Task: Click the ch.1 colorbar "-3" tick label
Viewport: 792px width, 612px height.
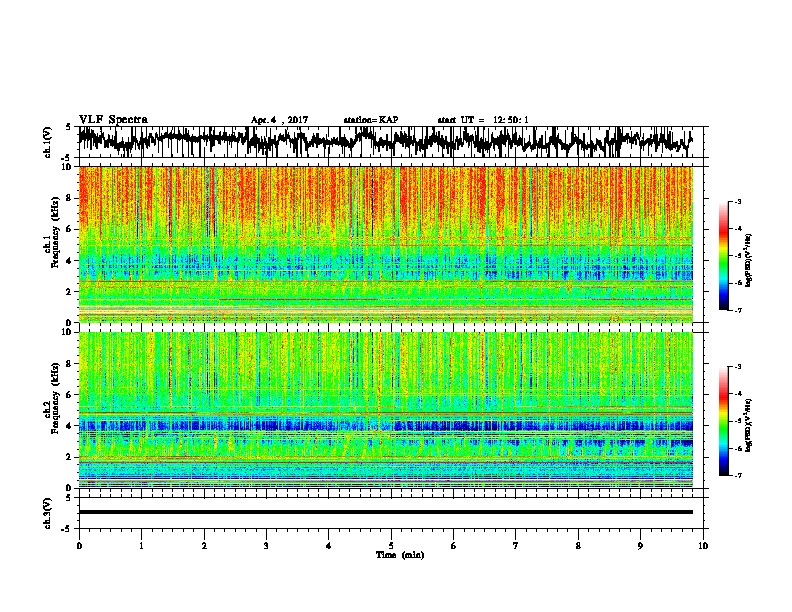Action: click(x=738, y=202)
